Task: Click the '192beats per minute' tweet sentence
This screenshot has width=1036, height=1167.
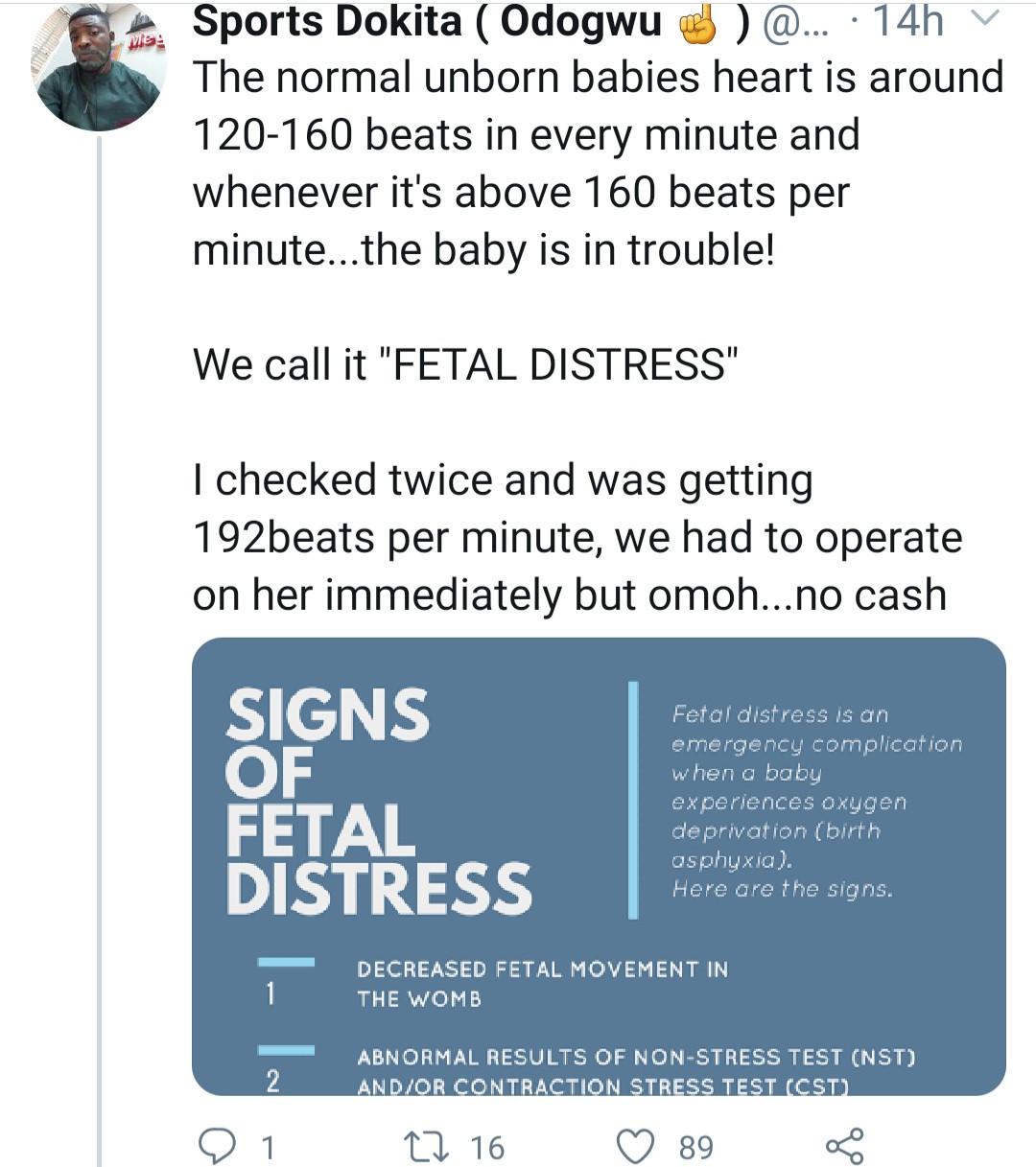Action: (577, 537)
